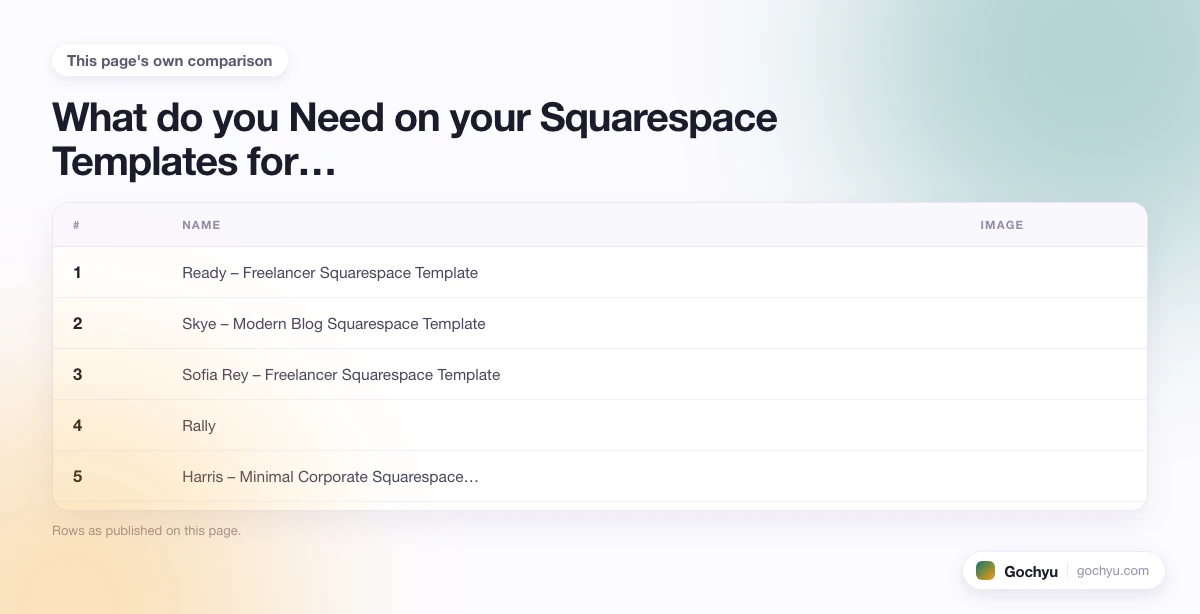Select the NAME column header
The height and width of the screenshot is (614, 1200).
[x=201, y=225]
